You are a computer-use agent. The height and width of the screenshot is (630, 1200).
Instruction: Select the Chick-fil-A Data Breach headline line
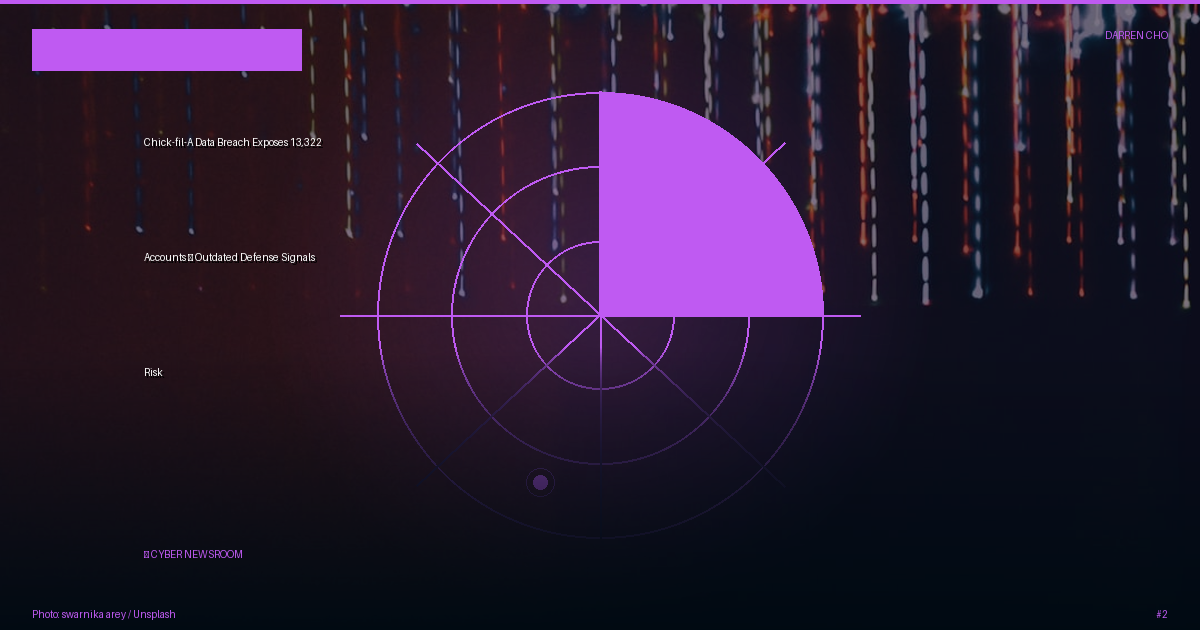(x=233, y=143)
